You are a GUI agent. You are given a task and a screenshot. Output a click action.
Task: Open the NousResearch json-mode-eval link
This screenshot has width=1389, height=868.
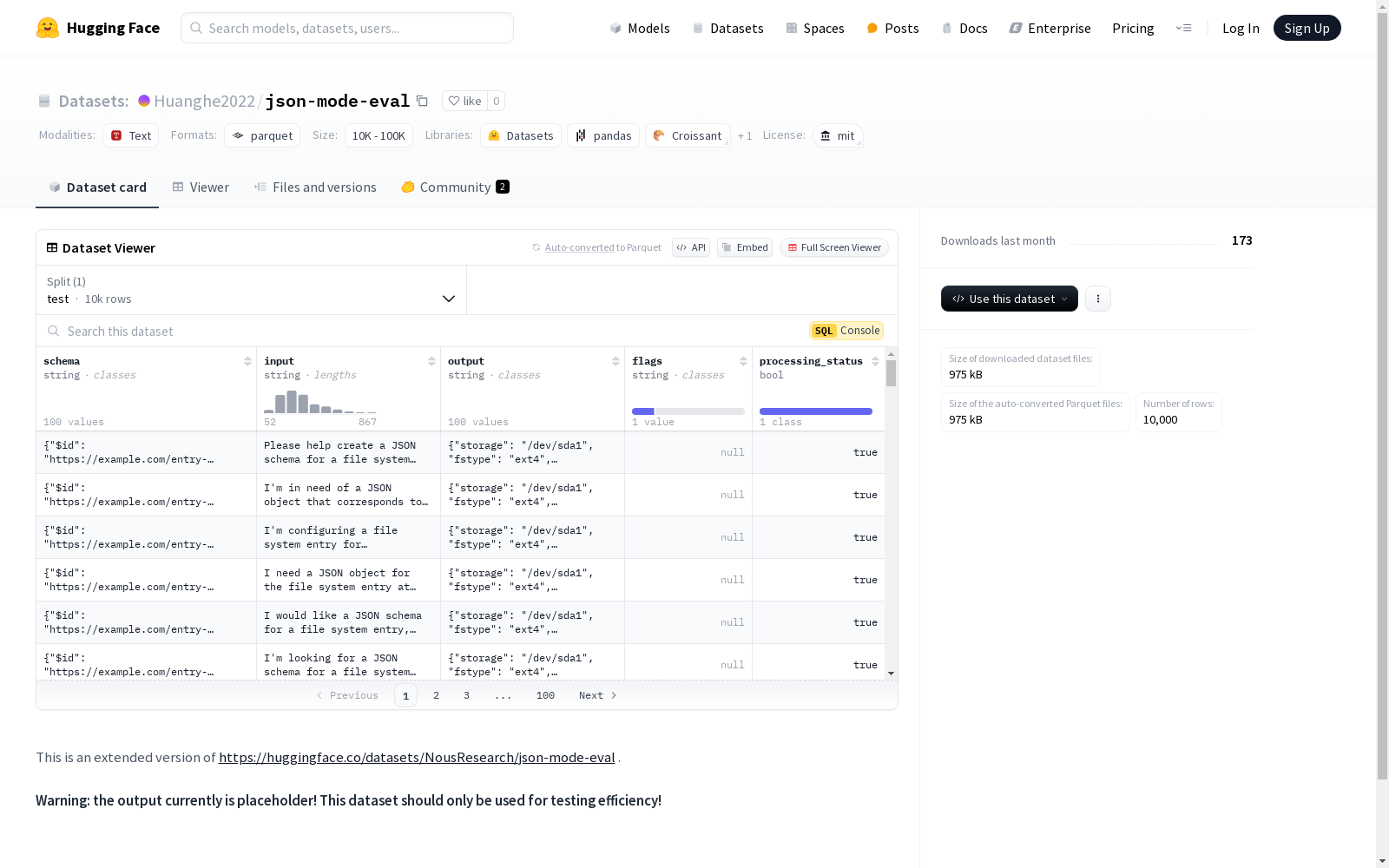point(417,757)
